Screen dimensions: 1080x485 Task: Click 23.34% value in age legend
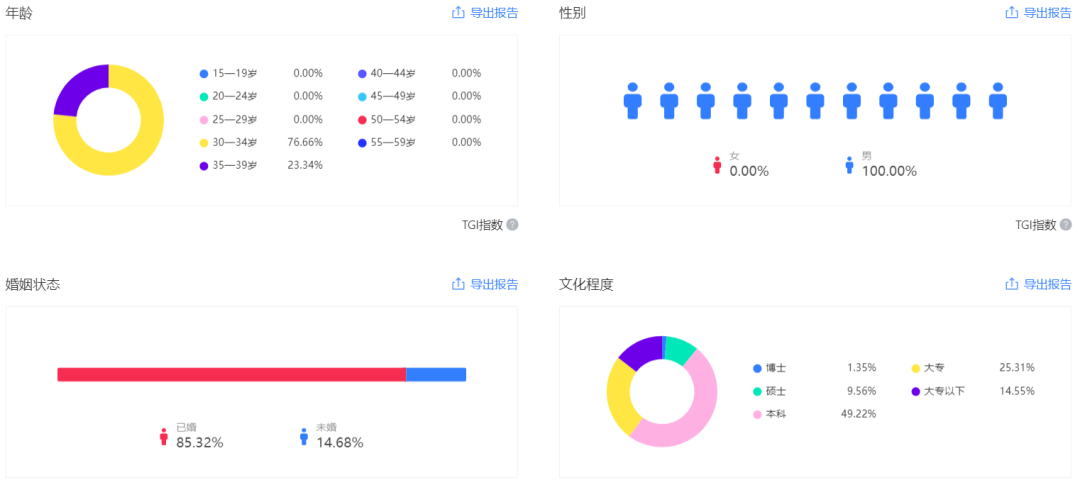305,165
